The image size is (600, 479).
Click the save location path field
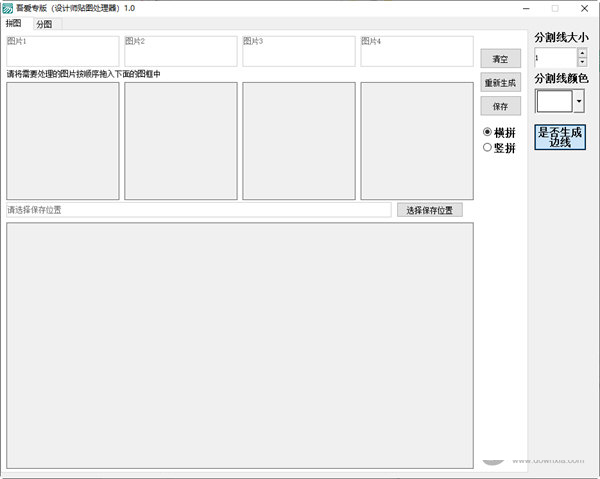coord(198,210)
